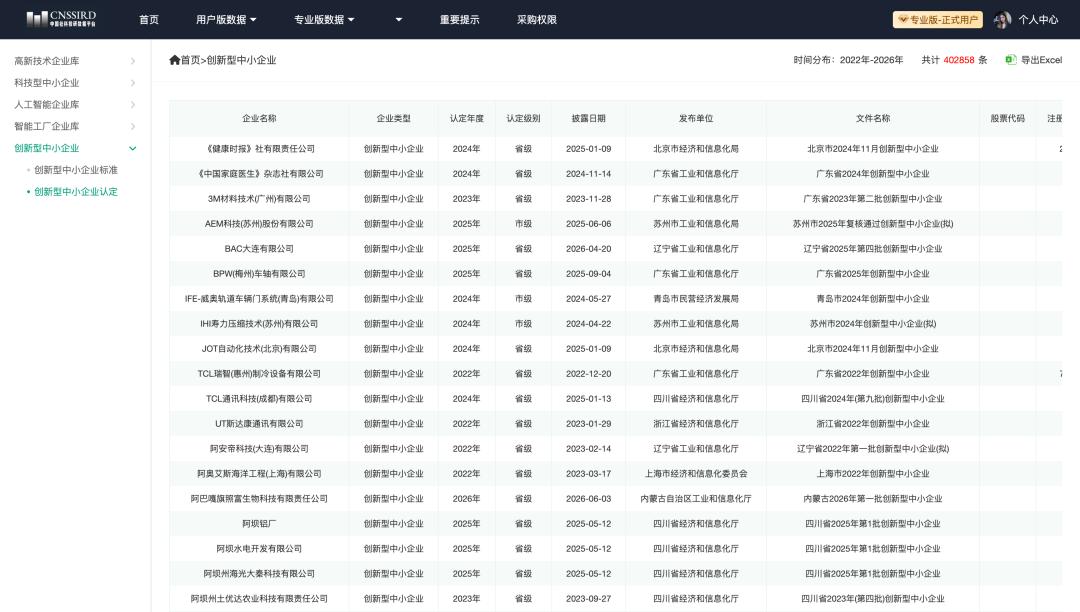Open the user avatar picture
Viewport: 1080px width, 612px height.
click(1002, 20)
